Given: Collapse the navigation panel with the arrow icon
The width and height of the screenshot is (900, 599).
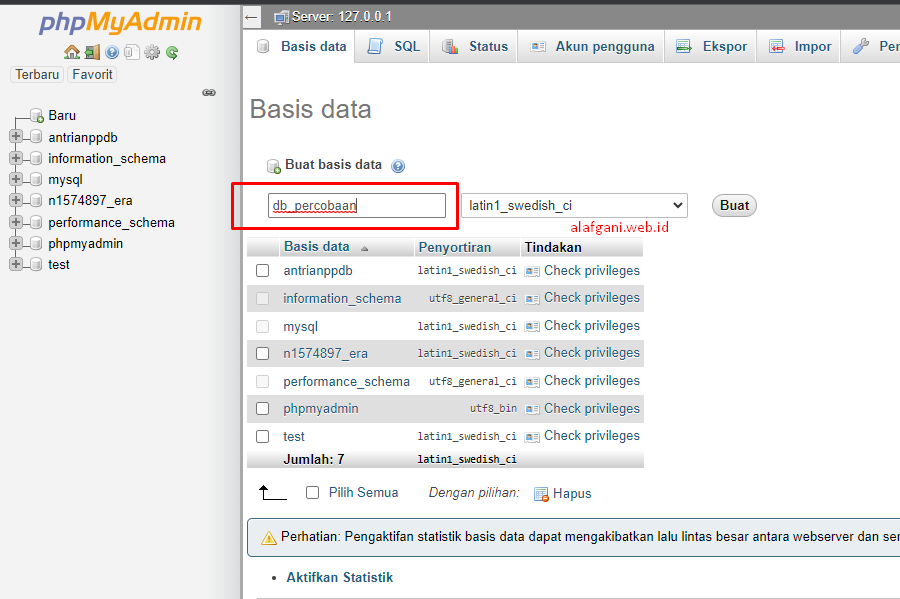Looking at the screenshot, I should [252, 16].
